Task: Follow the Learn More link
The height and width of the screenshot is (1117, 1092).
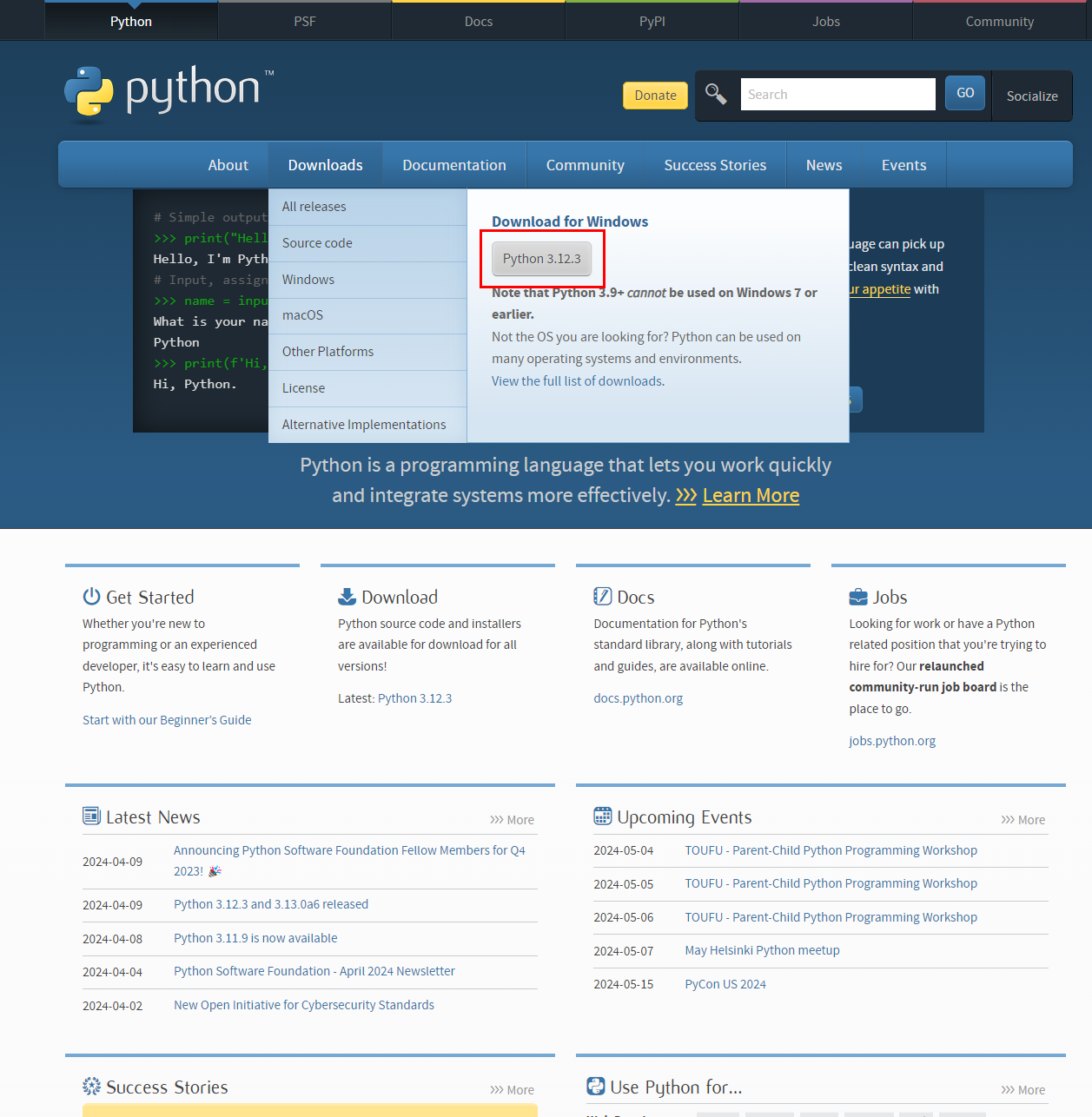Action: (x=751, y=495)
